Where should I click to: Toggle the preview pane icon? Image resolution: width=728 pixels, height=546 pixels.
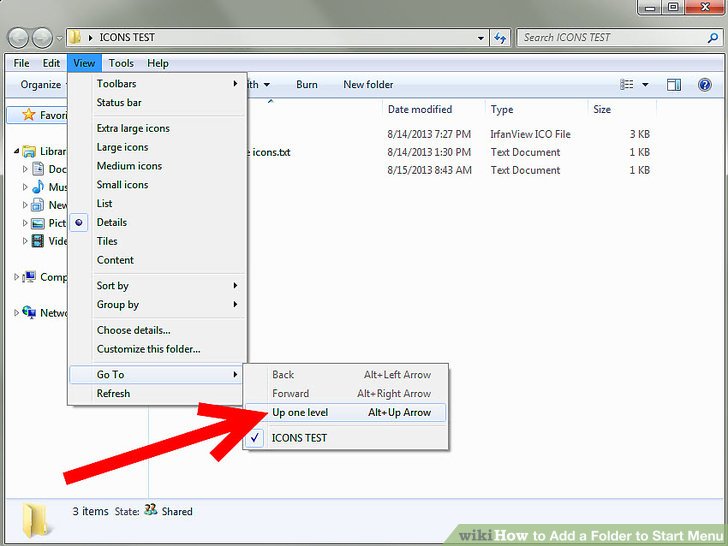pyautogui.click(x=674, y=84)
